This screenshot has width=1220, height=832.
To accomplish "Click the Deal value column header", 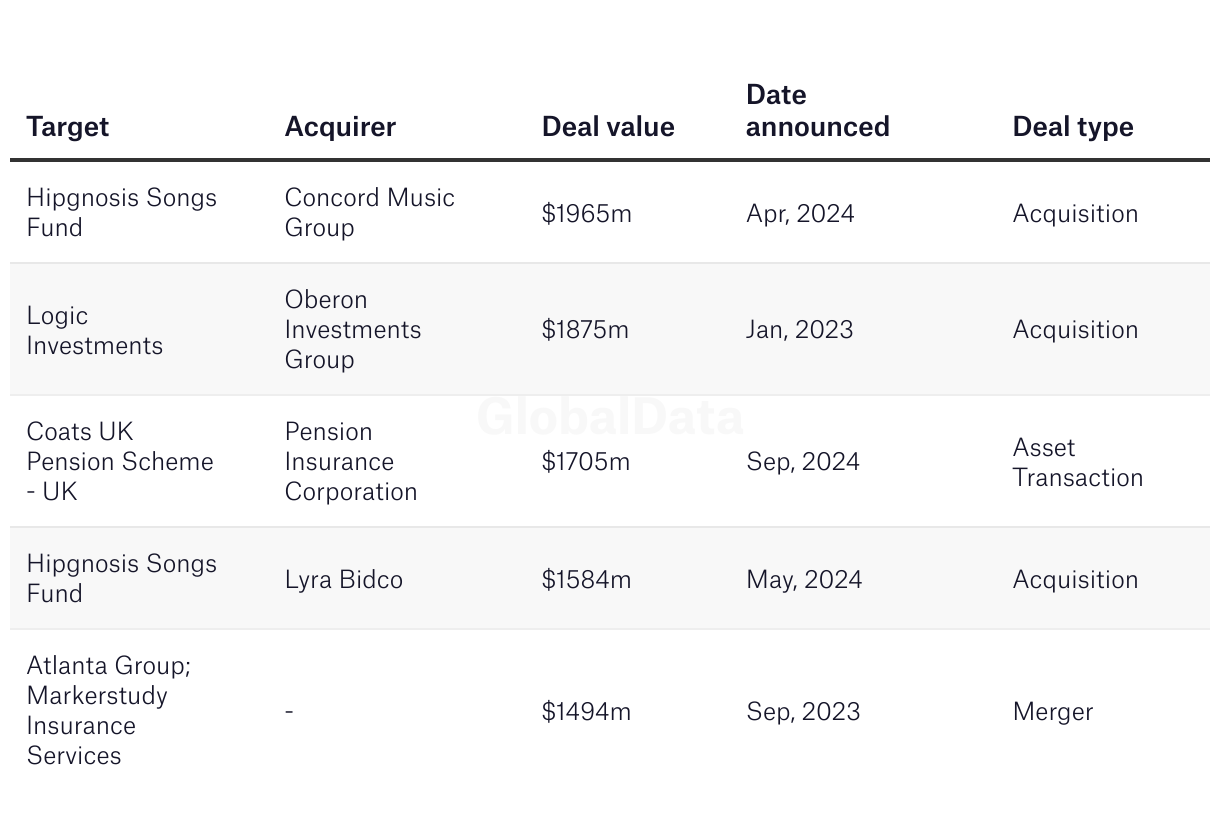I will pos(608,127).
